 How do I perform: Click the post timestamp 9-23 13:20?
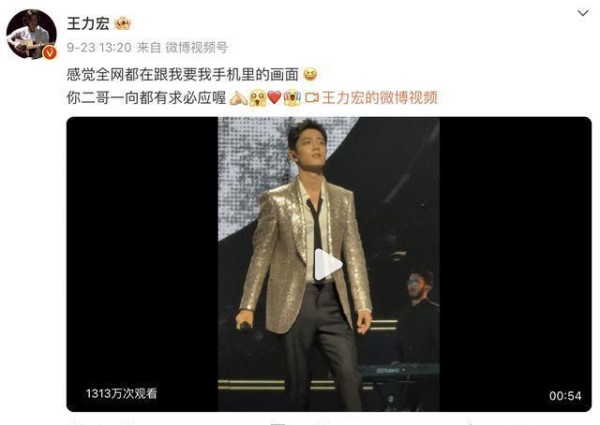99,47
